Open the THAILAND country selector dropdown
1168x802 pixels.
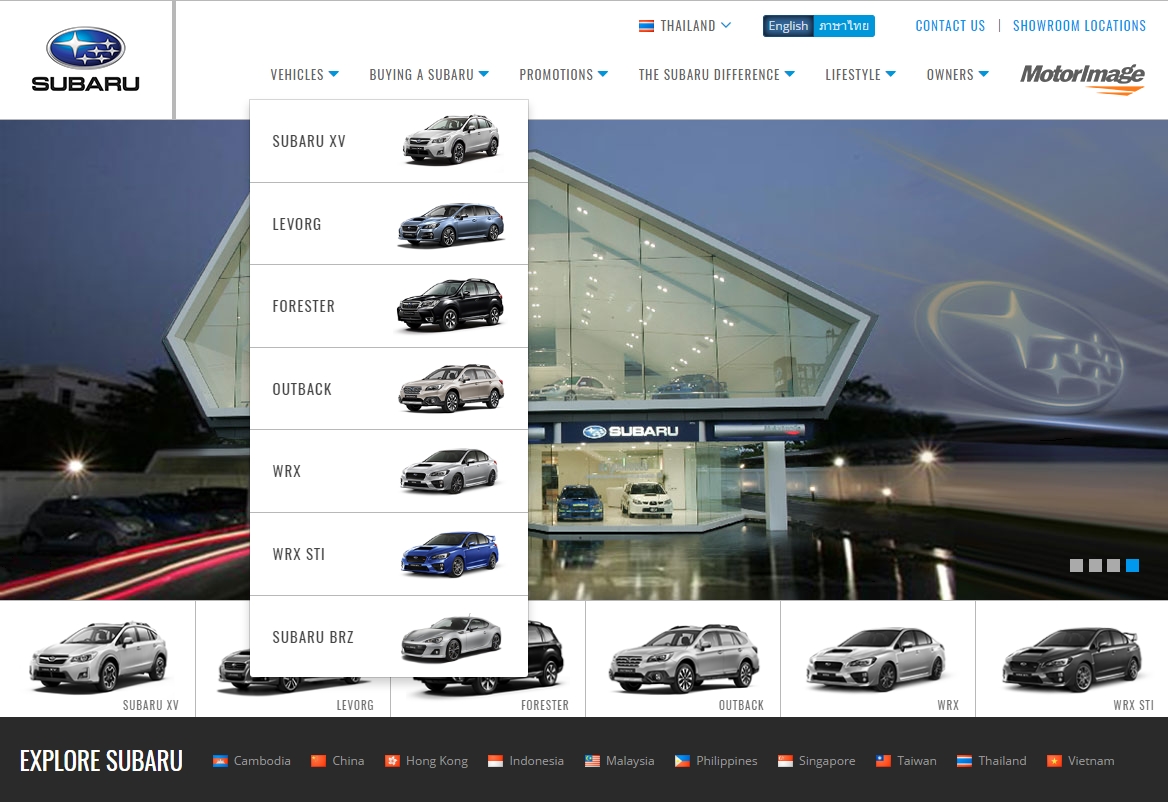click(685, 26)
